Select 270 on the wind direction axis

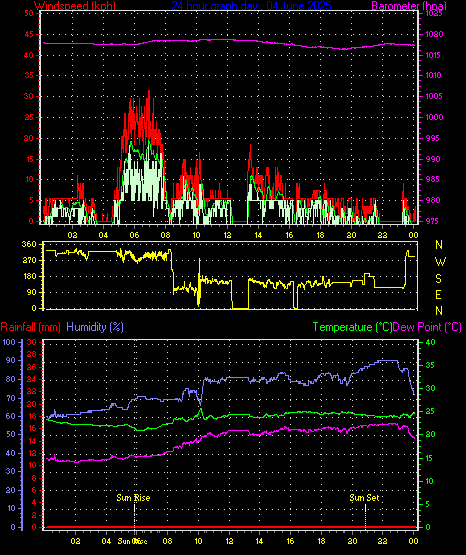point(29,261)
